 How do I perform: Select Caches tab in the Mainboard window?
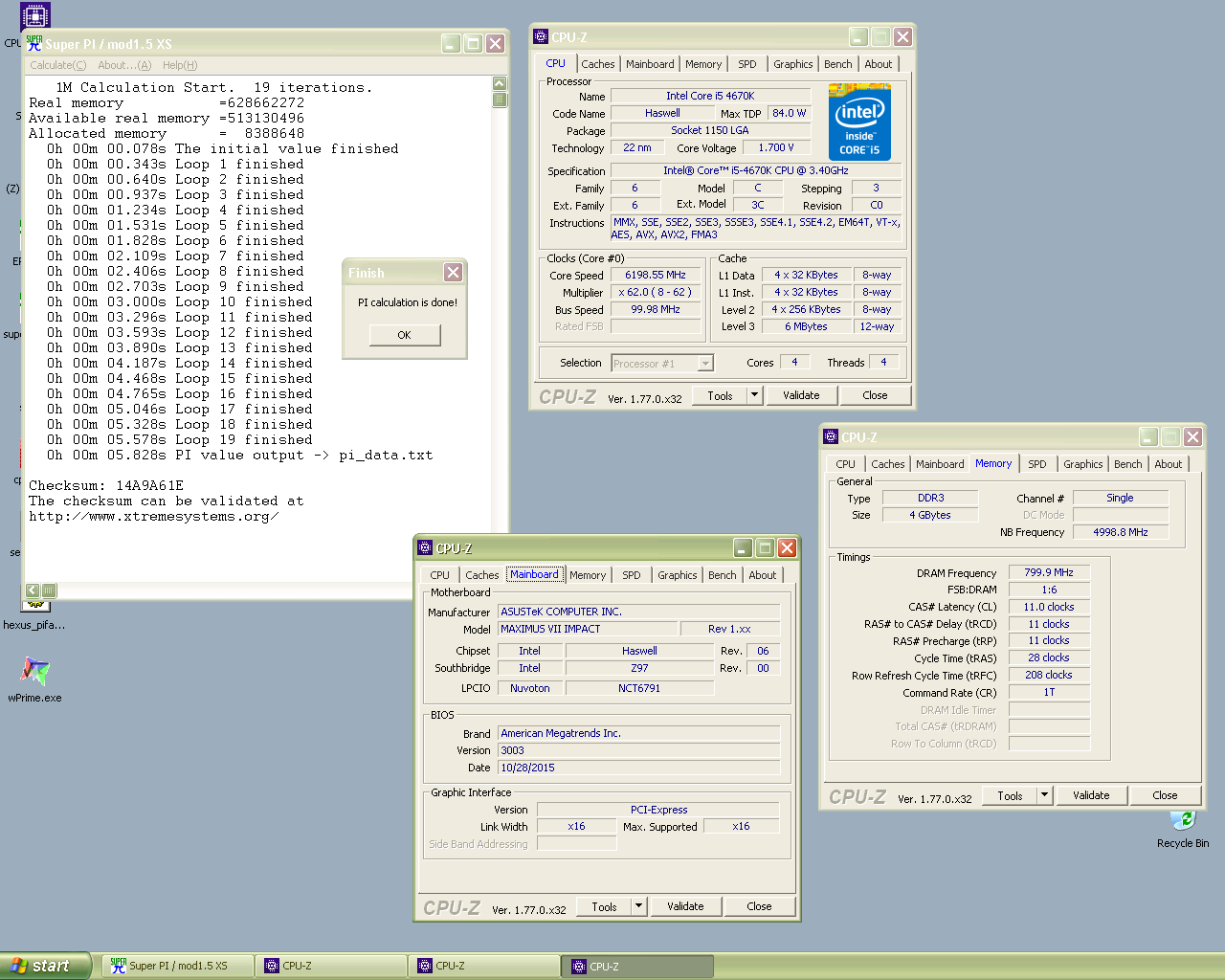[x=482, y=575]
